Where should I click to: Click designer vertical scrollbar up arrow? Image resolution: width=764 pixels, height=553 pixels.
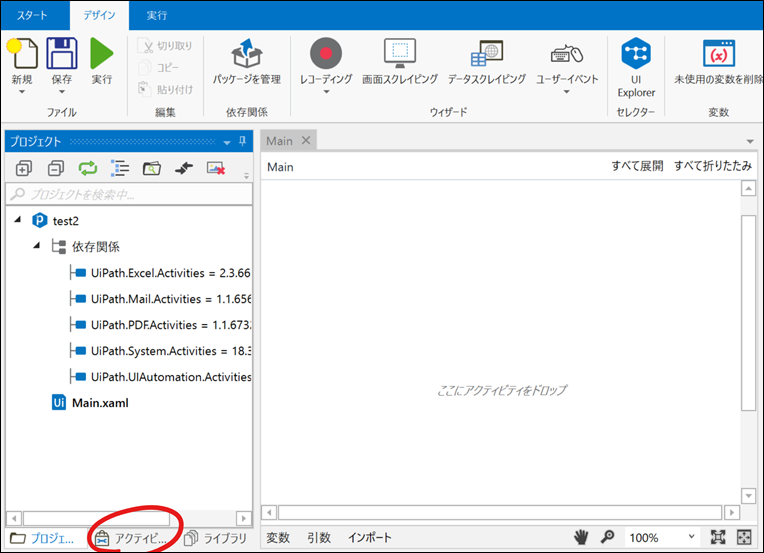coord(748,188)
